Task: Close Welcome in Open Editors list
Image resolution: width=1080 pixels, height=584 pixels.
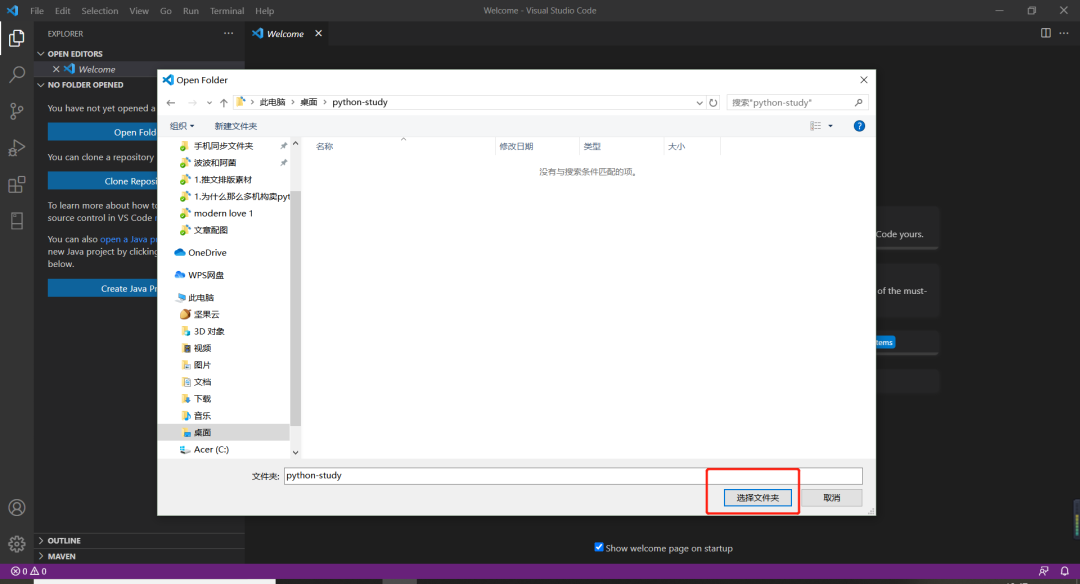Action: coord(56,69)
